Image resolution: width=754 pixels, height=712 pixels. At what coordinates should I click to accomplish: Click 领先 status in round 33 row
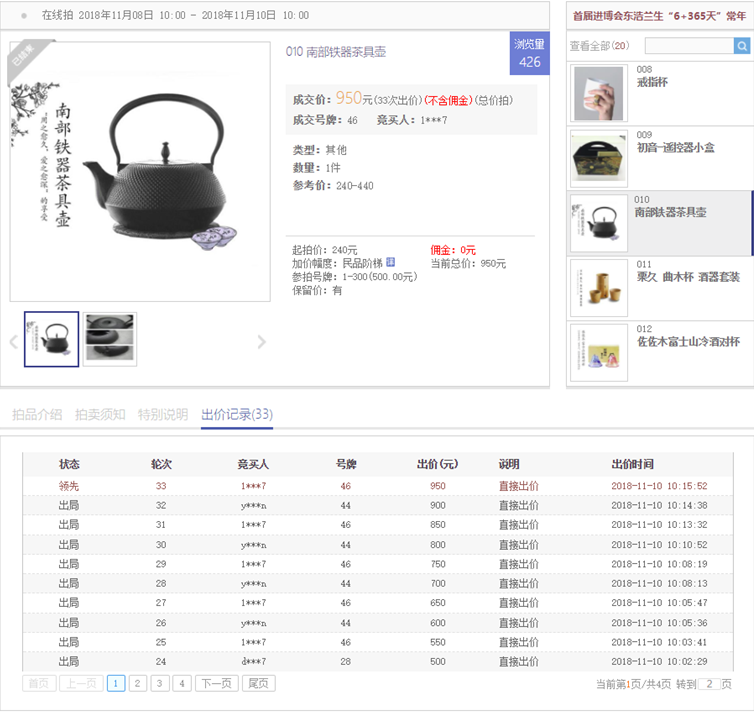pos(69,486)
